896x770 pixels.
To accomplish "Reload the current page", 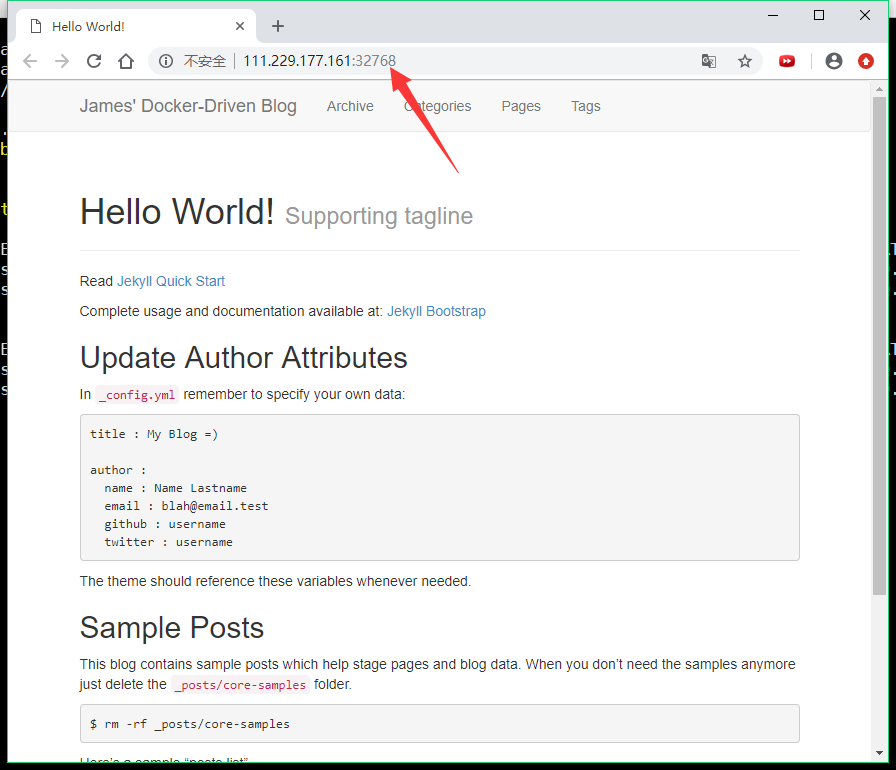I will (x=94, y=61).
